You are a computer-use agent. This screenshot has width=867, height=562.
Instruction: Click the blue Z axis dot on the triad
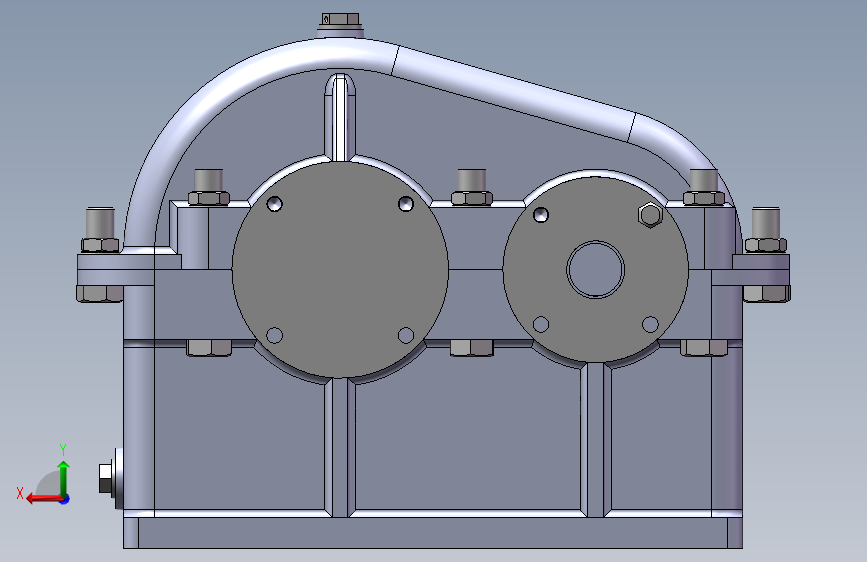point(65,499)
